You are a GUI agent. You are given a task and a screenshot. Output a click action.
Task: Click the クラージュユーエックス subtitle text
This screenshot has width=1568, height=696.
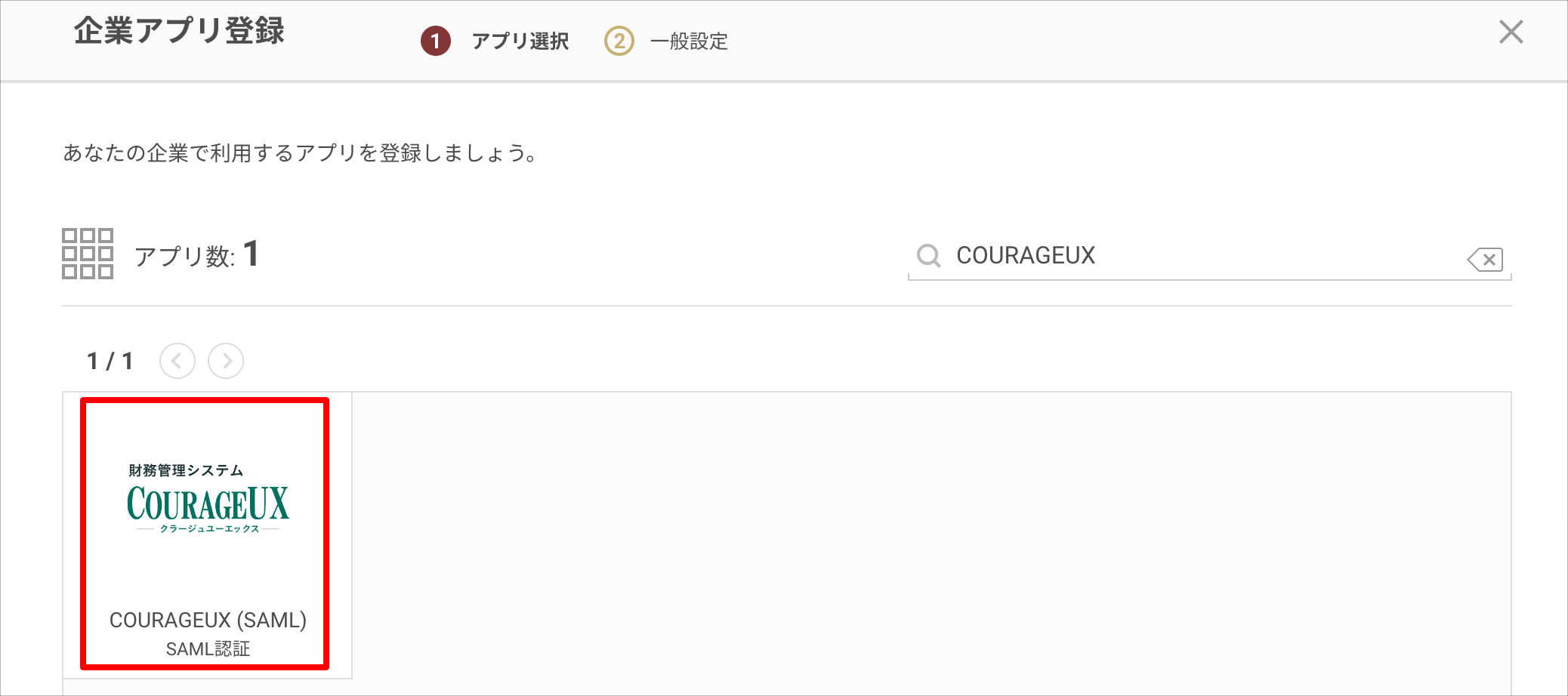tap(209, 529)
